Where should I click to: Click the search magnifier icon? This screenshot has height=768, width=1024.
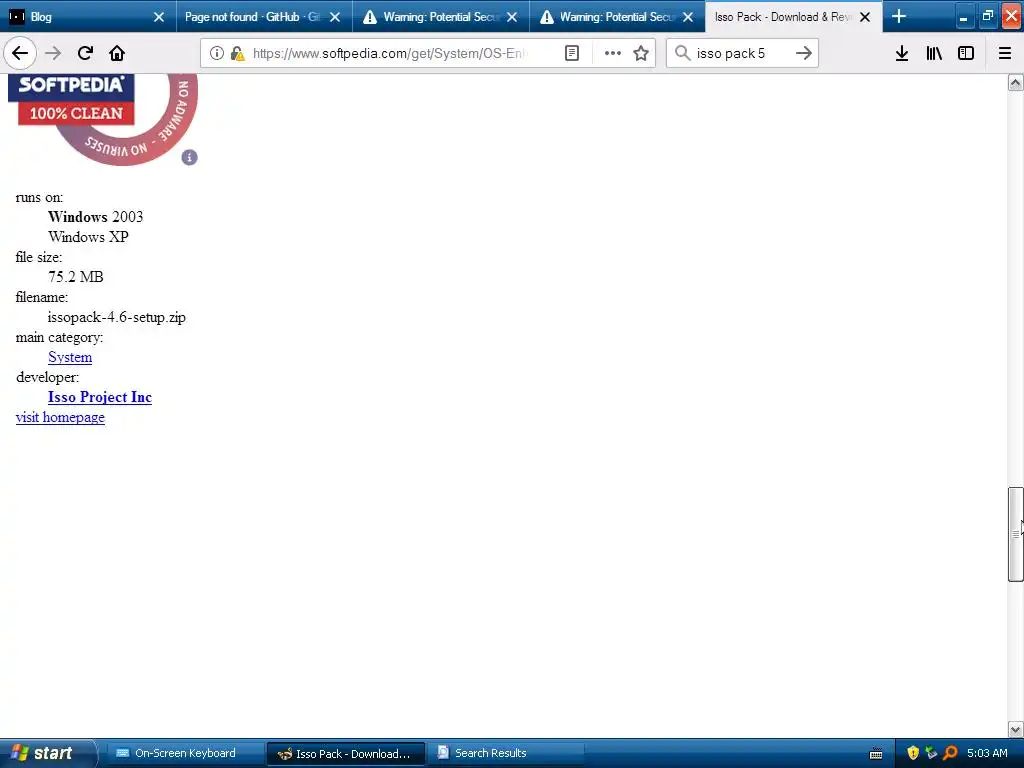pyautogui.click(x=682, y=53)
